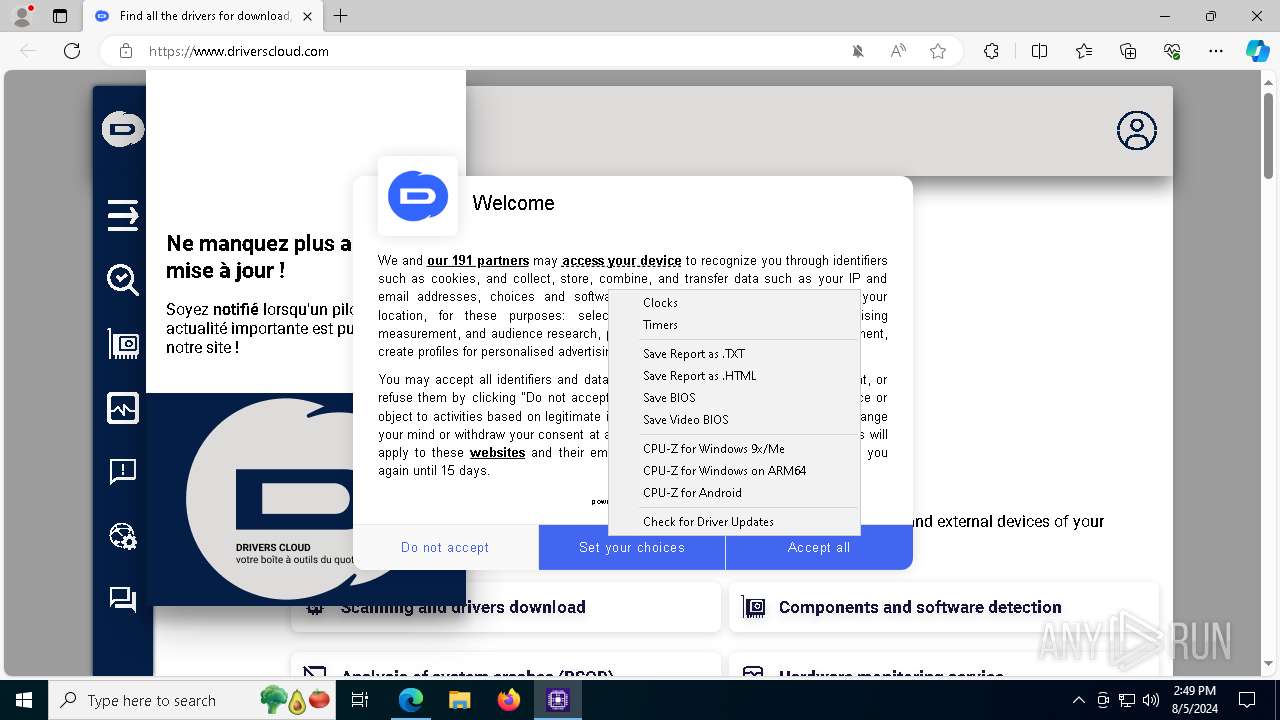Choose Save BIOS menu entry
This screenshot has height=720, width=1280.
[734, 398]
